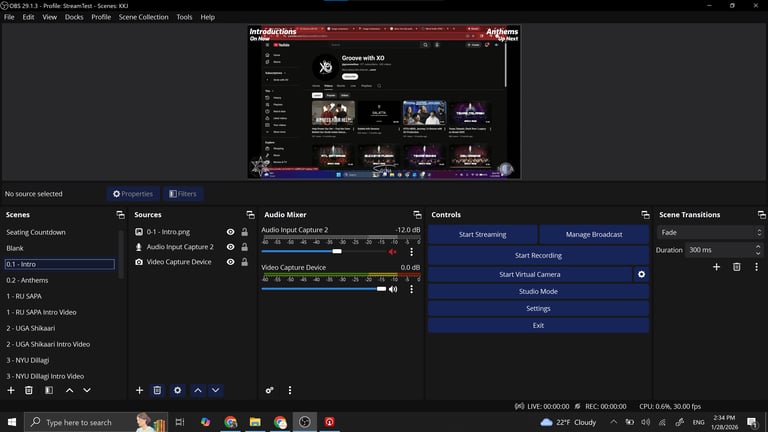Screen dimensions: 768x432
Task: Click Start Streaming button
Action: tap(482, 235)
